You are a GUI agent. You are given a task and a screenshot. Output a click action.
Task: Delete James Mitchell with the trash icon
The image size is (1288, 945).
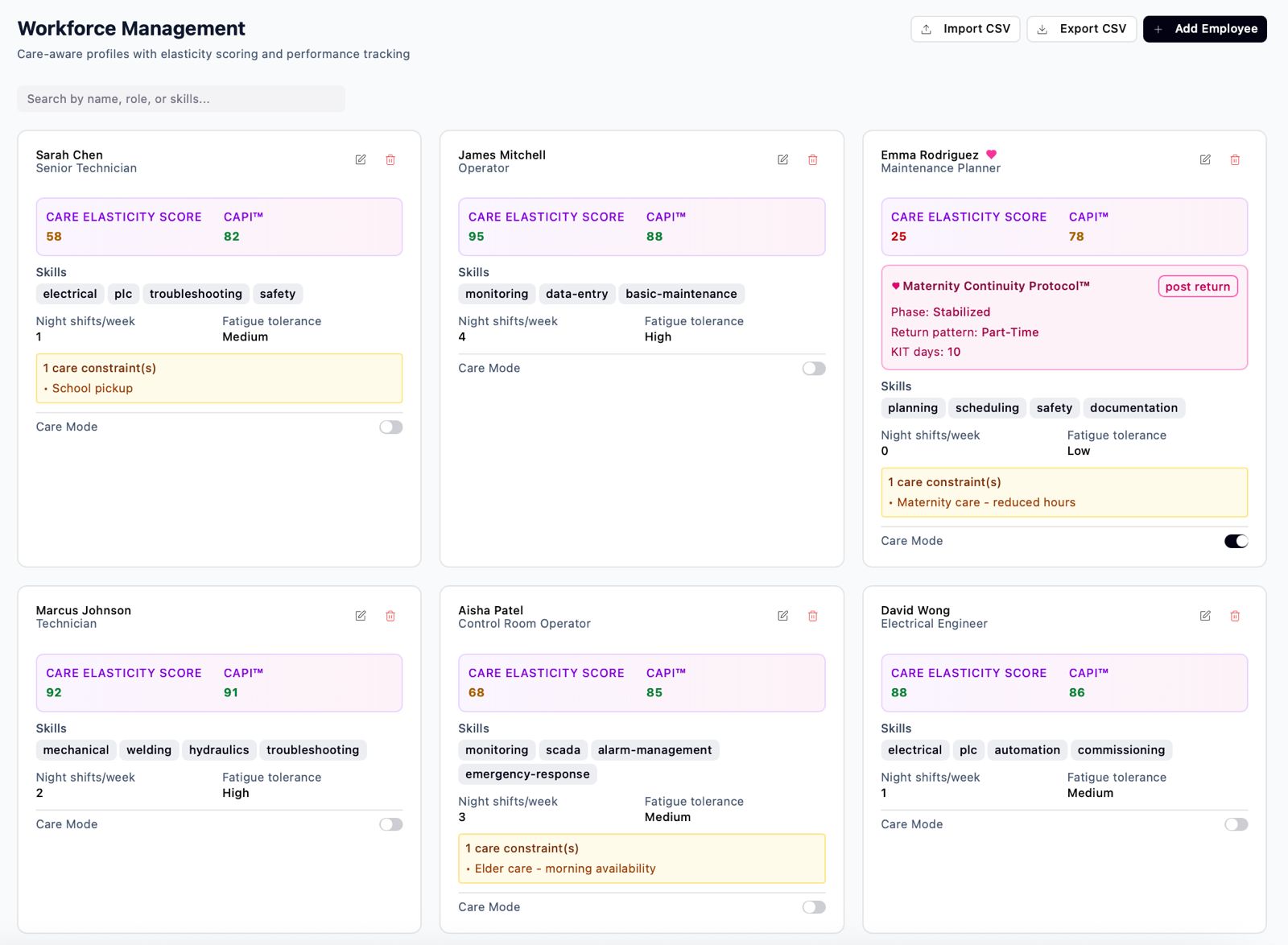813,160
